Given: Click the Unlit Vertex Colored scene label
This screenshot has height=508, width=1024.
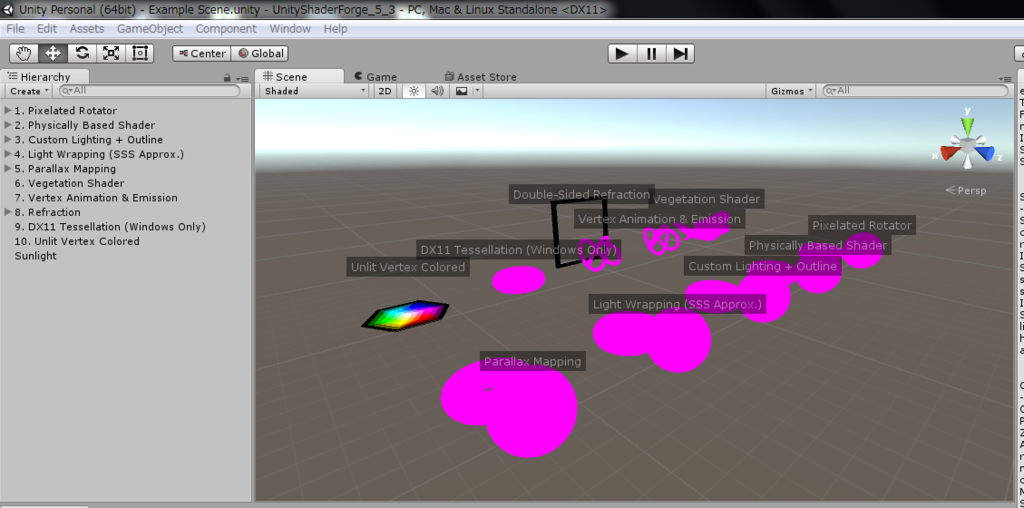Looking at the screenshot, I should [408, 267].
